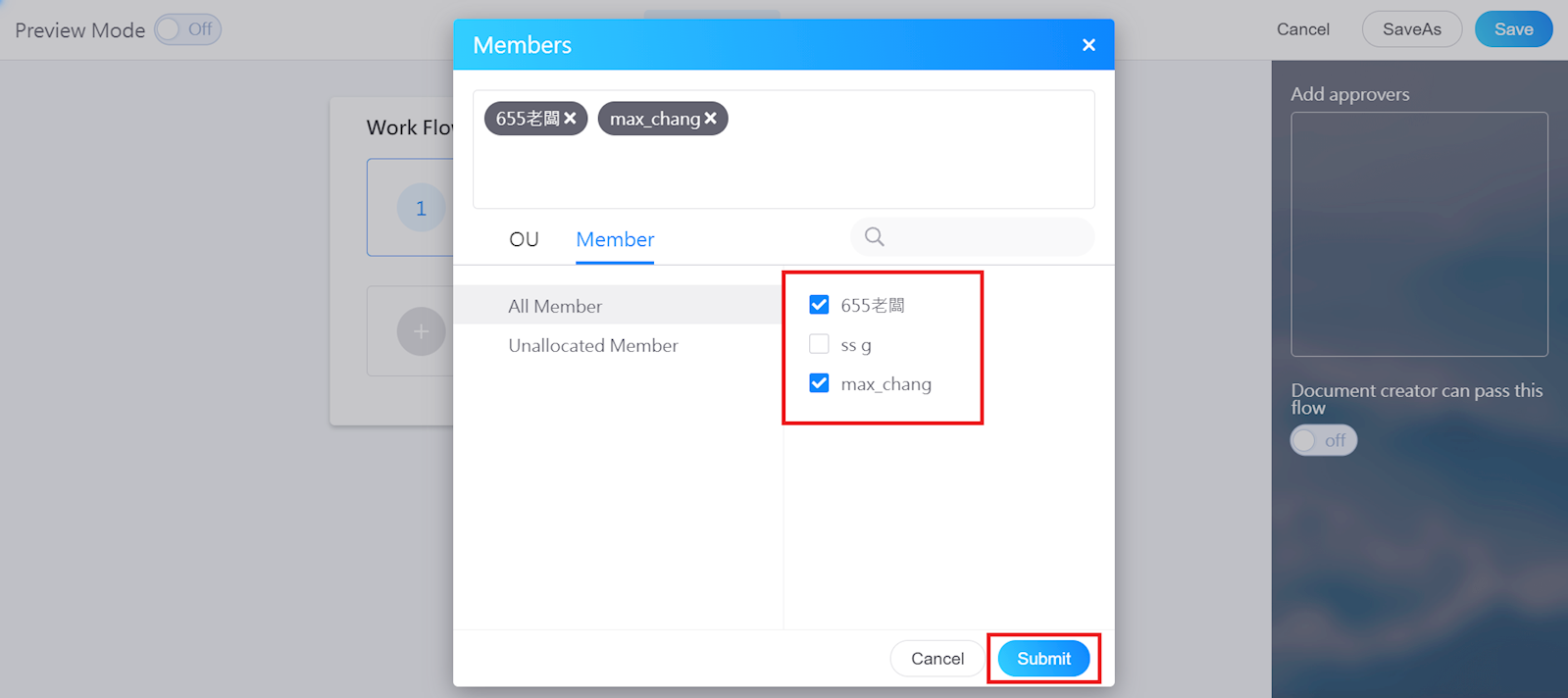Select All Member in the list
Screen dimensions: 1568x698
click(555, 306)
